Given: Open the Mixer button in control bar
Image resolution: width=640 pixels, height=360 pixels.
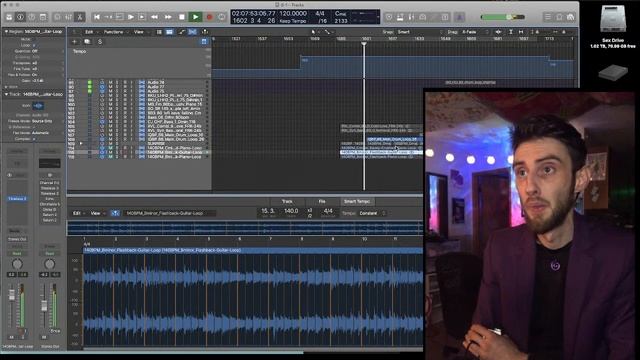Looking at the screenshot, I should (x=68, y=17).
